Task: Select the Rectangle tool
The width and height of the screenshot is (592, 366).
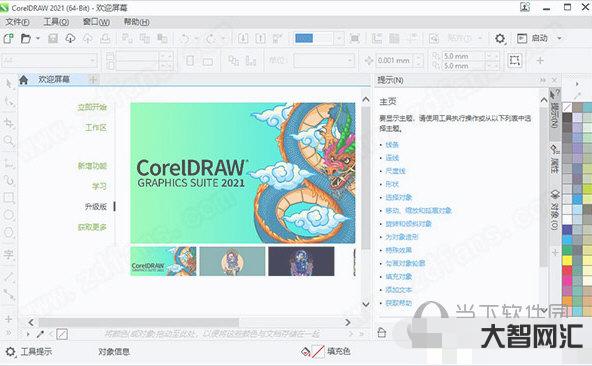Action: pos(9,198)
